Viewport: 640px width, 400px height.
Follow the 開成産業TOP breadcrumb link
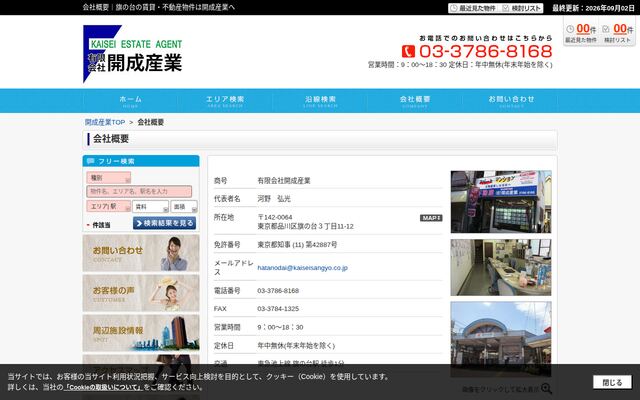point(105,122)
